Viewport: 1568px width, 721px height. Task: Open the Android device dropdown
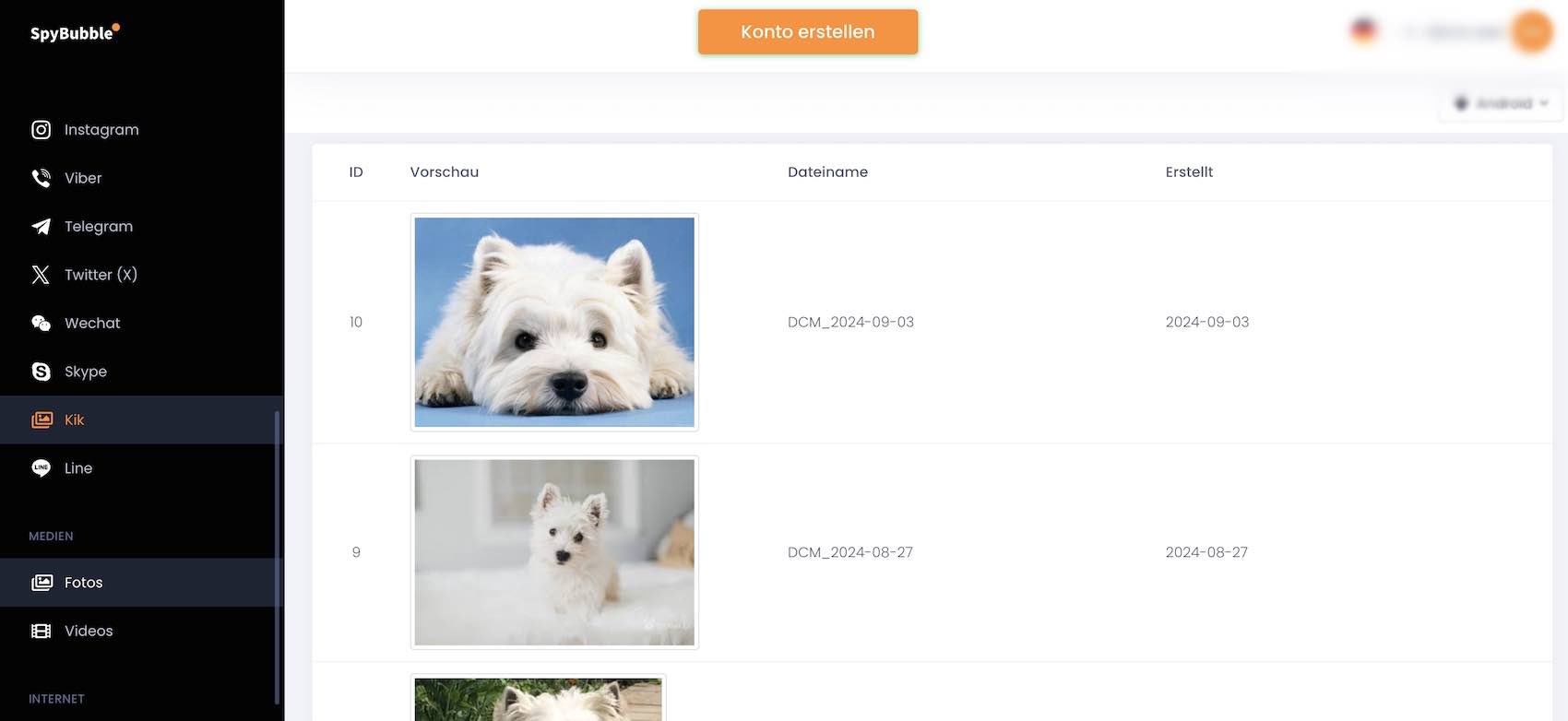[1501, 103]
